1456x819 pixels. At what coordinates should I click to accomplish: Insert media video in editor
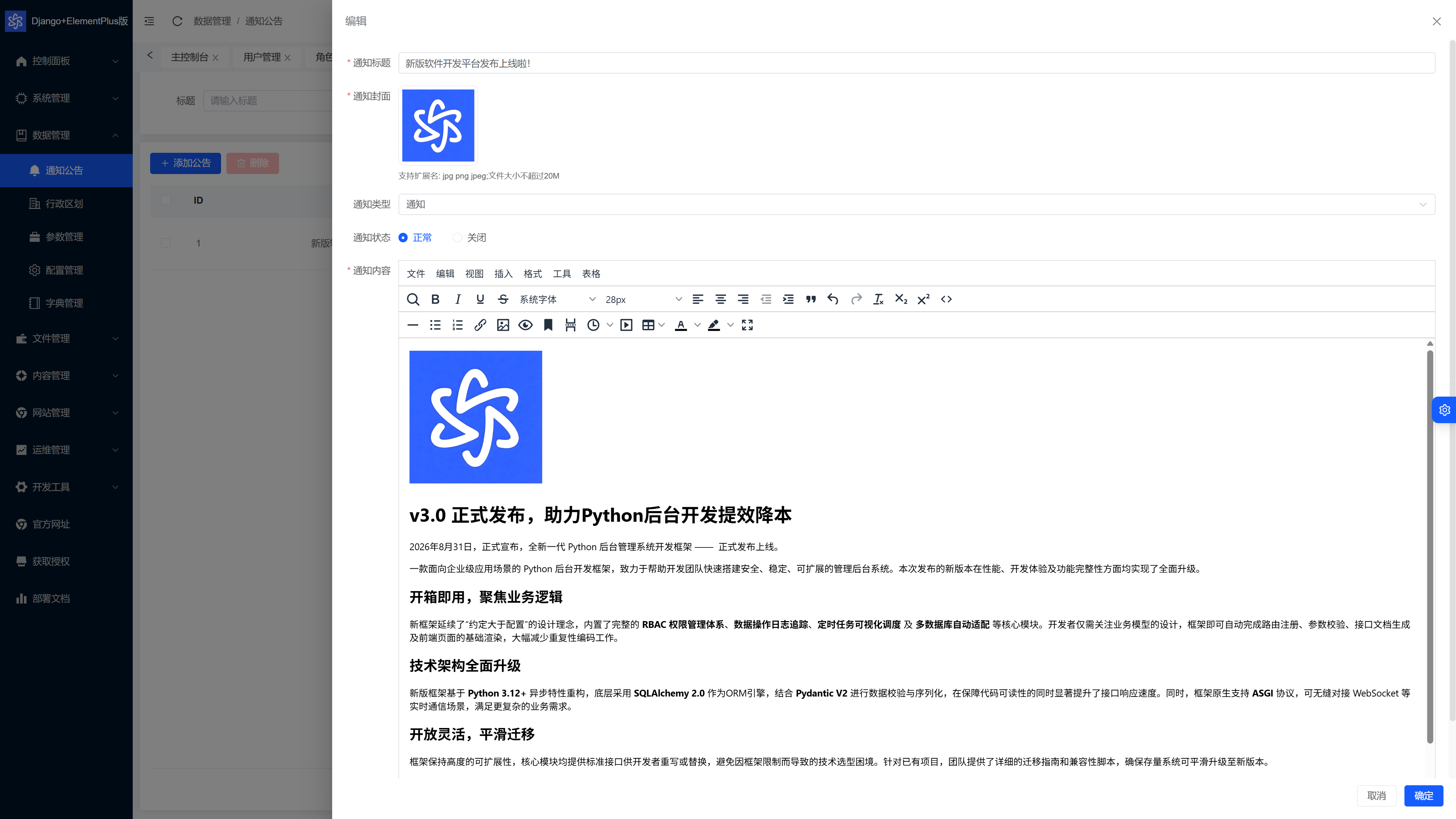point(626,325)
